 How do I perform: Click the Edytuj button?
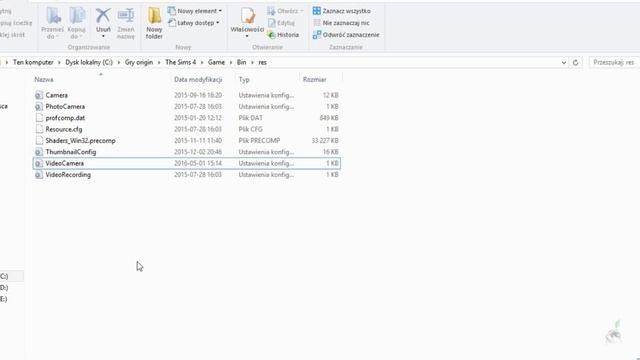pos(281,23)
